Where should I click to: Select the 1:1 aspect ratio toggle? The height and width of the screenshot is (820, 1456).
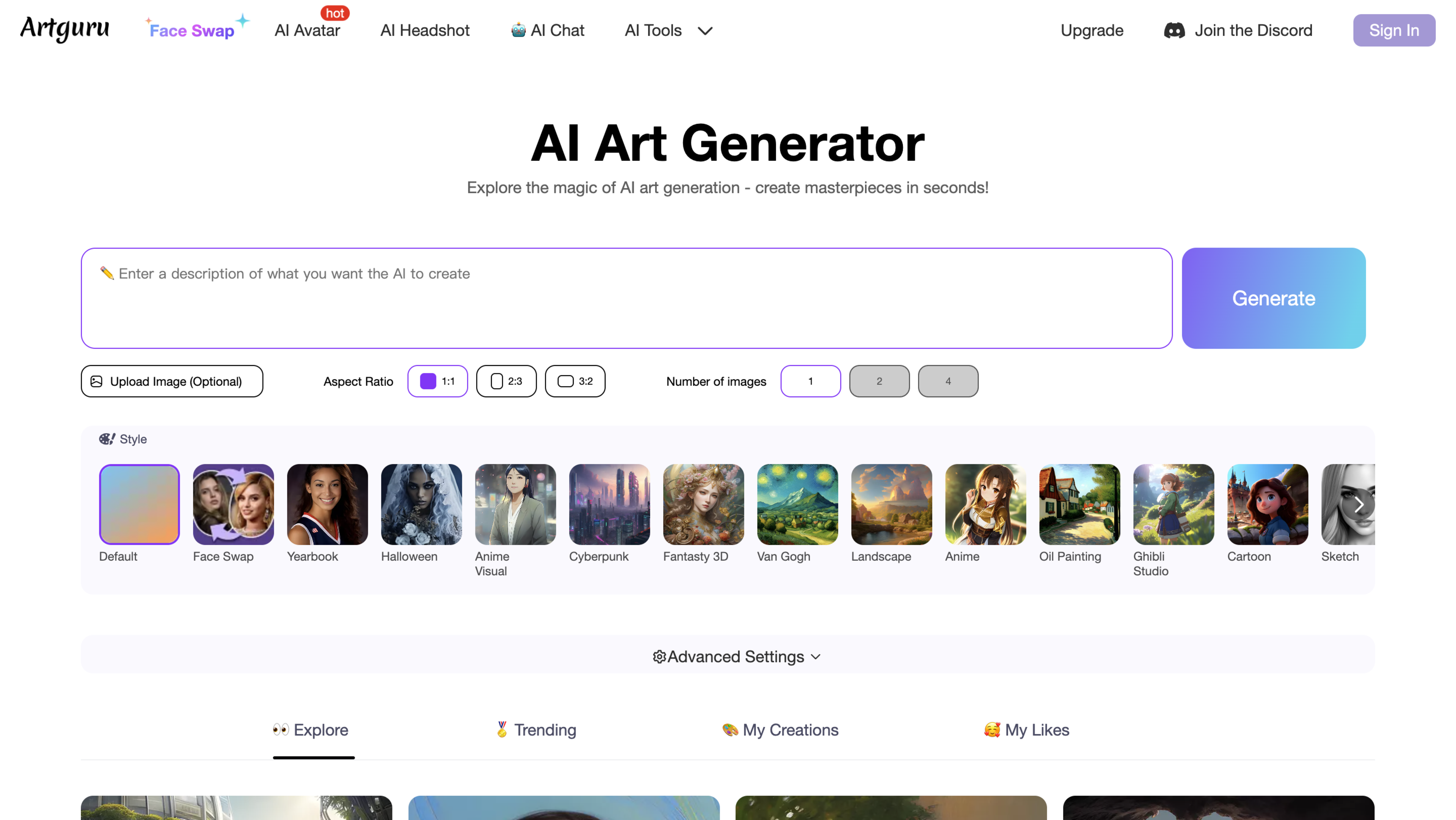coord(438,381)
